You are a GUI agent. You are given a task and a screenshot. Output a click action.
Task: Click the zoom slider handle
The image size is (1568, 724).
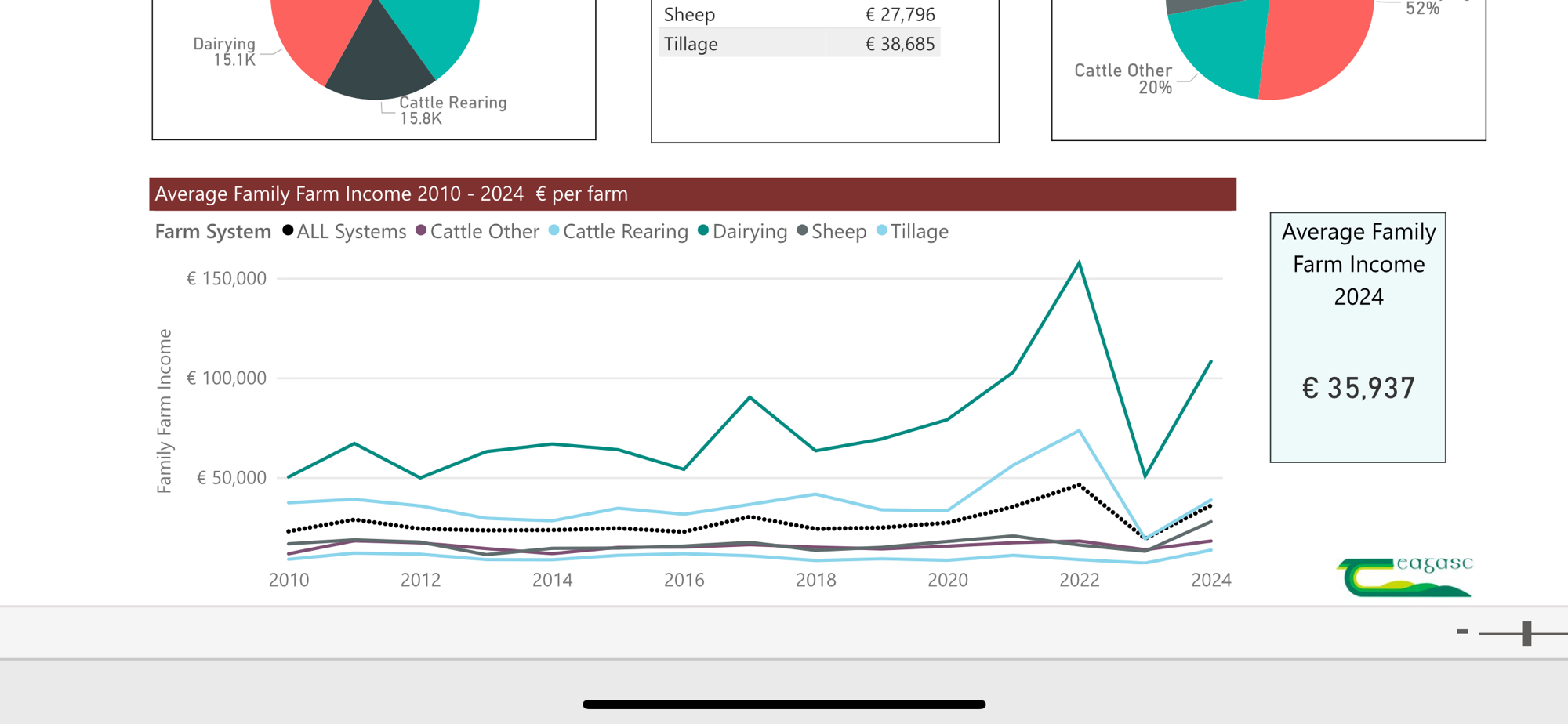point(1526,633)
